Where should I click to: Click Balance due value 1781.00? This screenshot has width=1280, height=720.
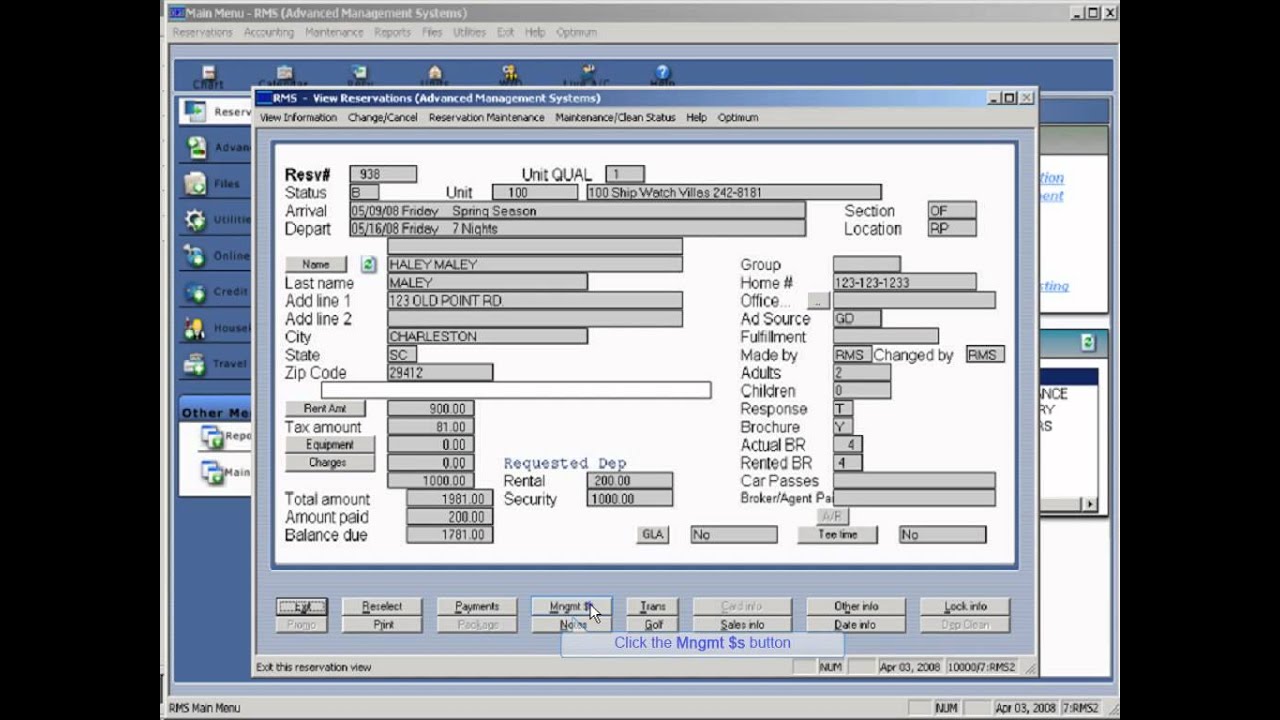point(448,535)
